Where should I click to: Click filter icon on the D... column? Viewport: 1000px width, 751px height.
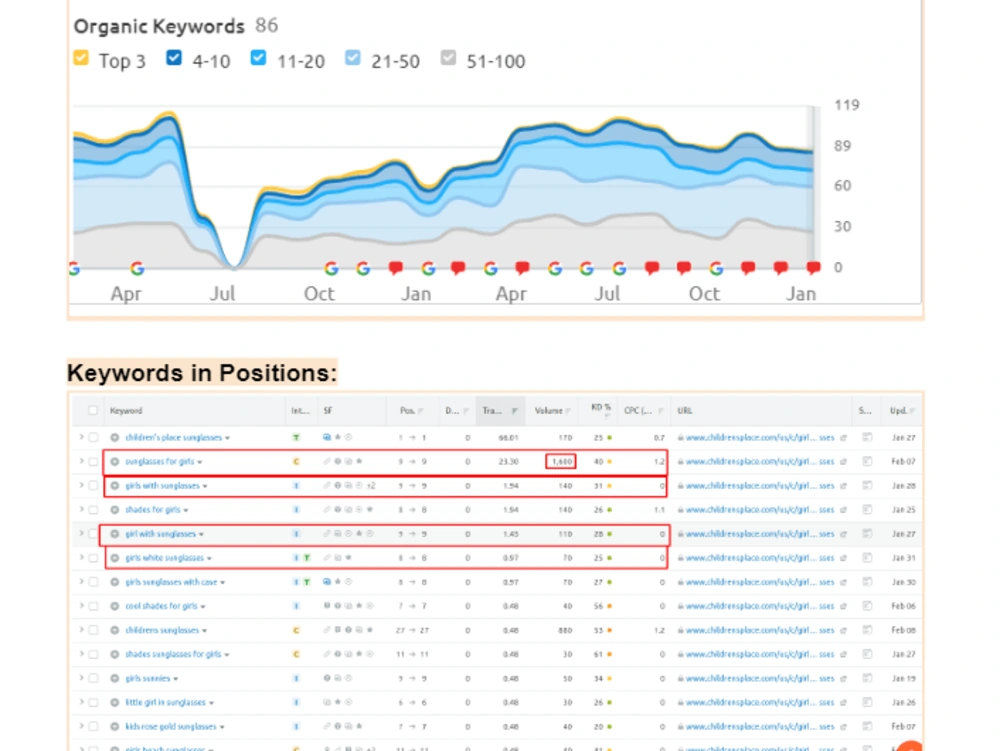tap(466, 411)
